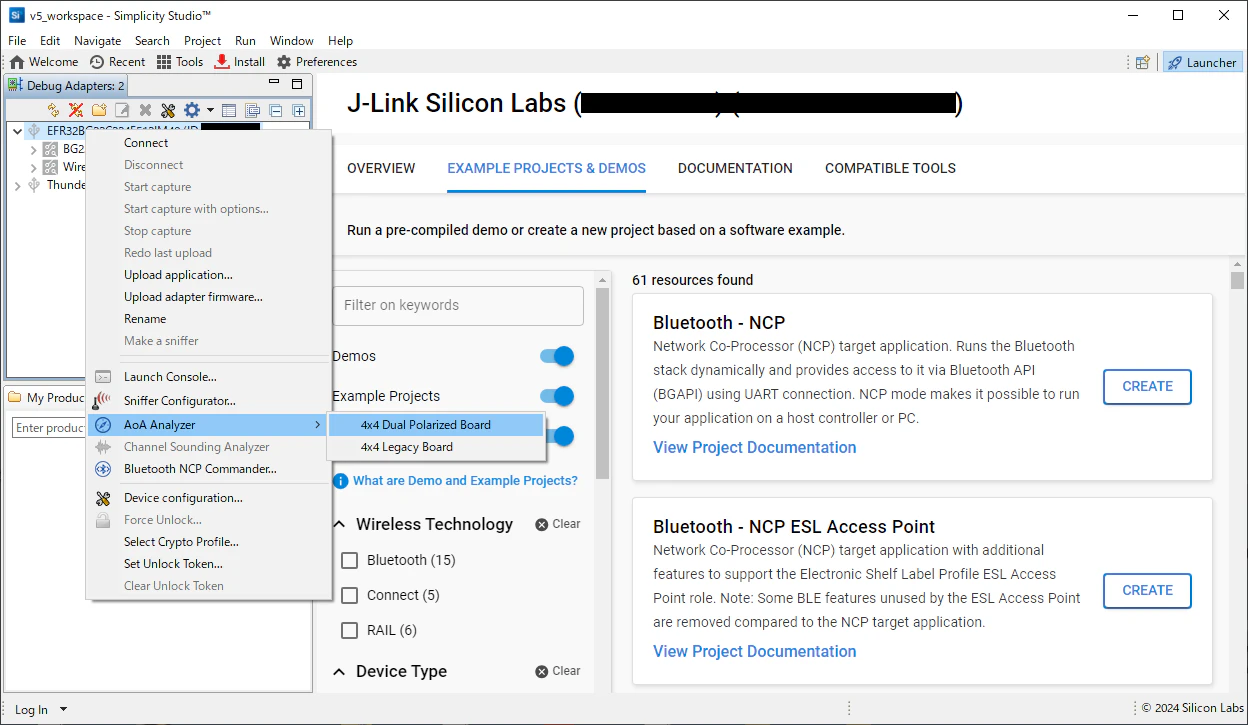
Task: Click the AoA Analyzer compass icon
Action: point(102,425)
